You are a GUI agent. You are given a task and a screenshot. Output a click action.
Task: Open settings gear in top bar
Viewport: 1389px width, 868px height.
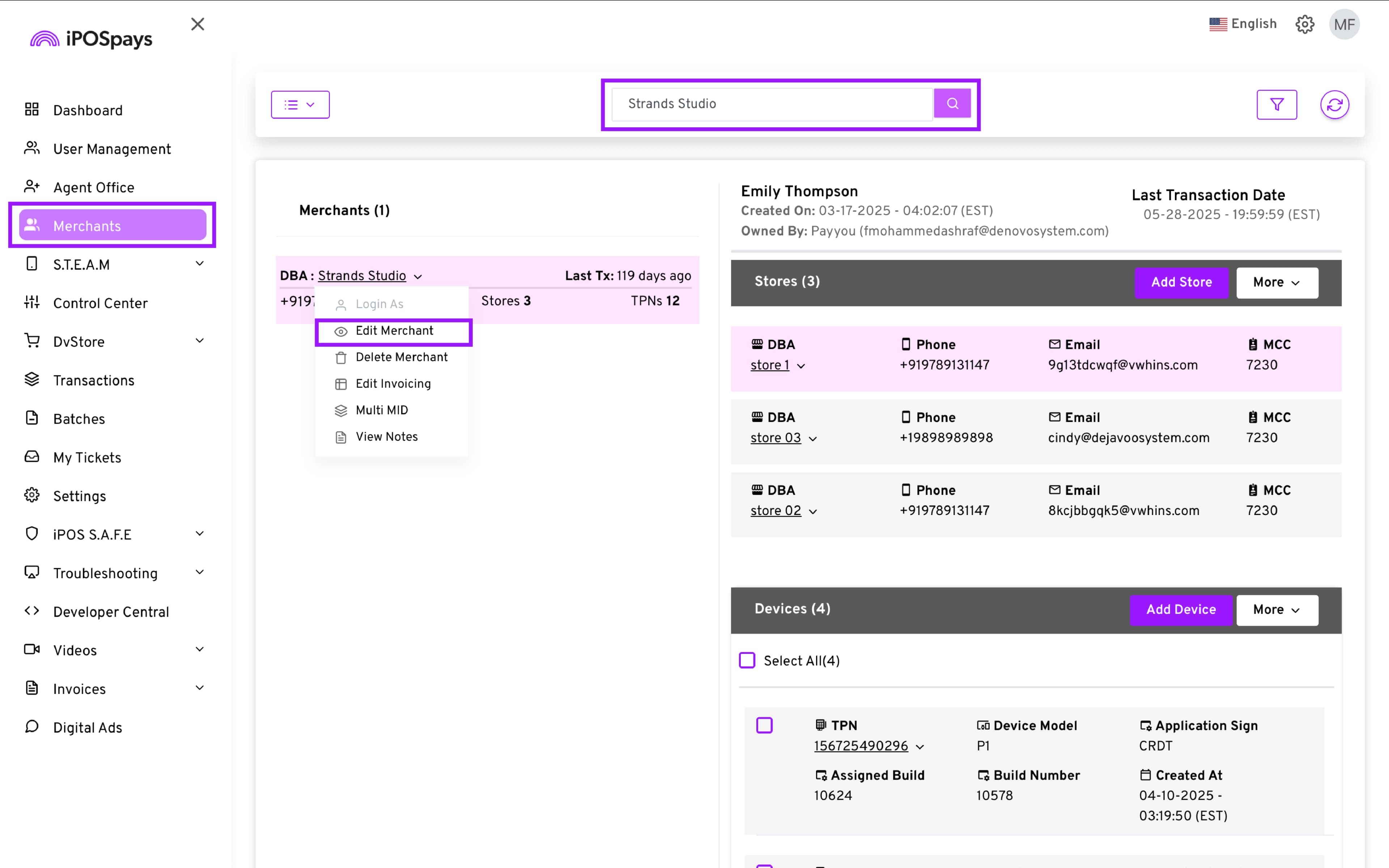coord(1305,24)
